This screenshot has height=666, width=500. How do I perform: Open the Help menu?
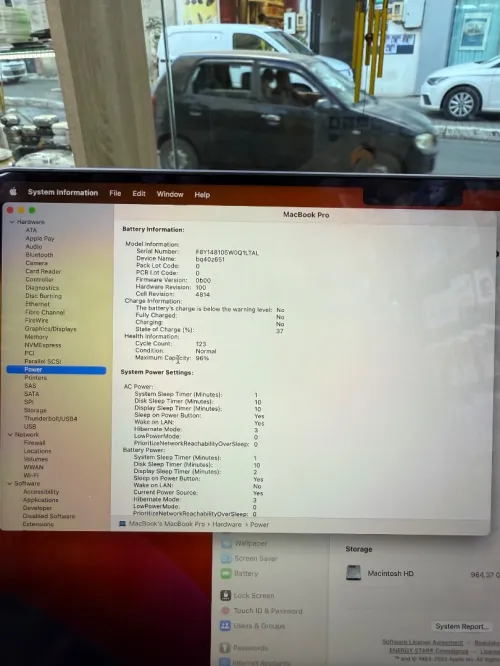point(202,195)
